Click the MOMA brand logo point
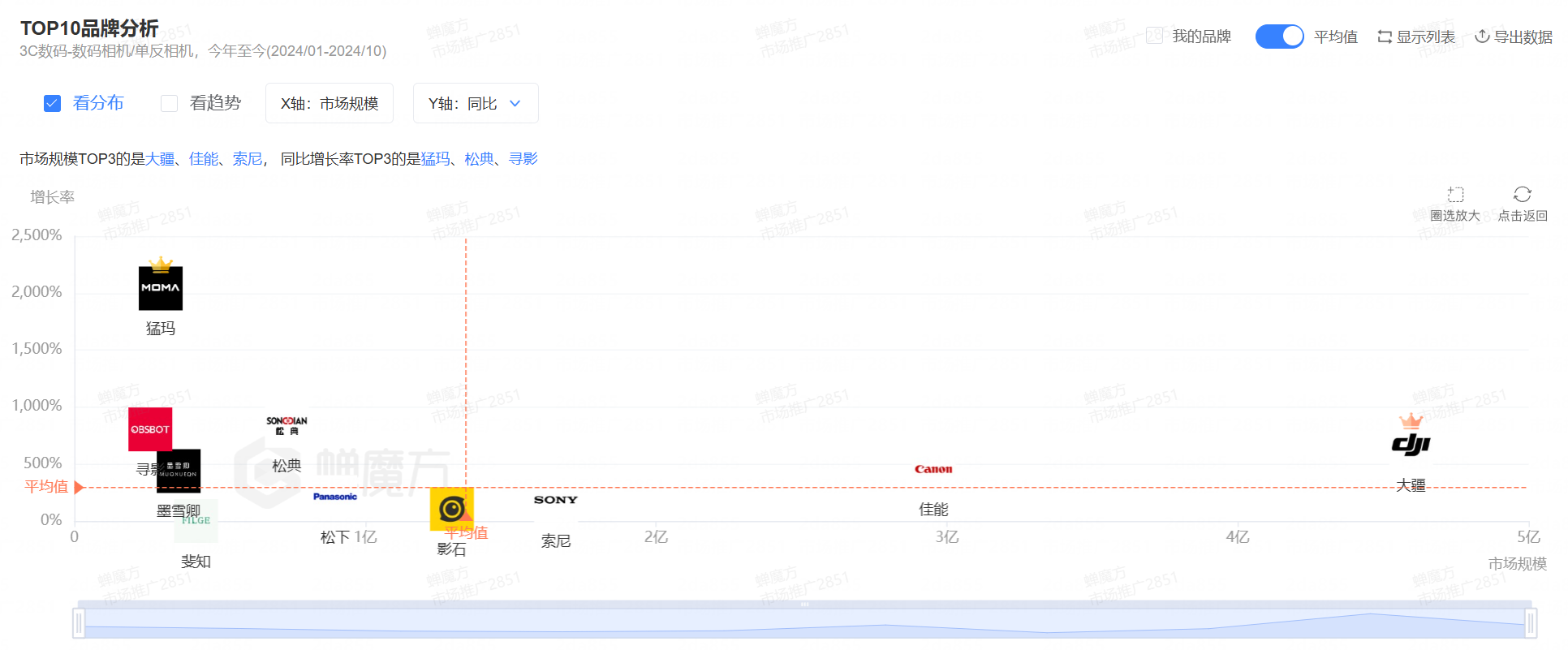Image resolution: width=1568 pixels, height=650 pixels. (x=161, y=288)
